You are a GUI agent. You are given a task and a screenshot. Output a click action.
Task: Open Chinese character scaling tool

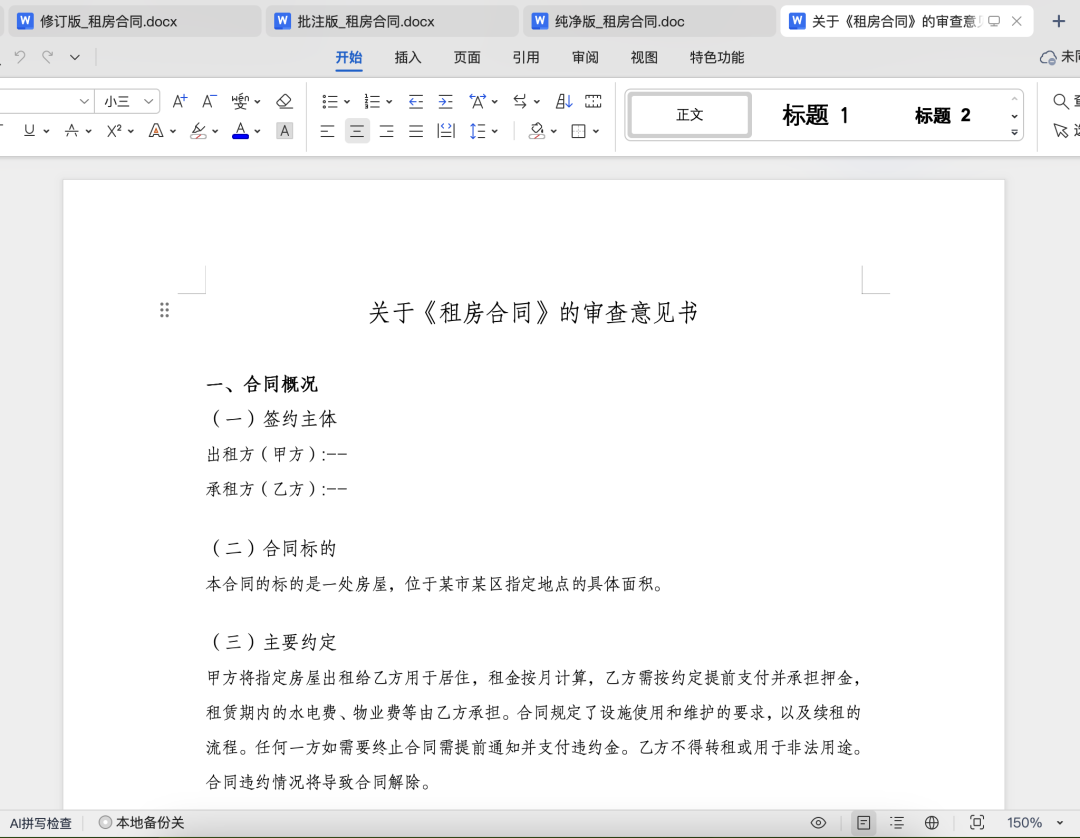[477, 102]
